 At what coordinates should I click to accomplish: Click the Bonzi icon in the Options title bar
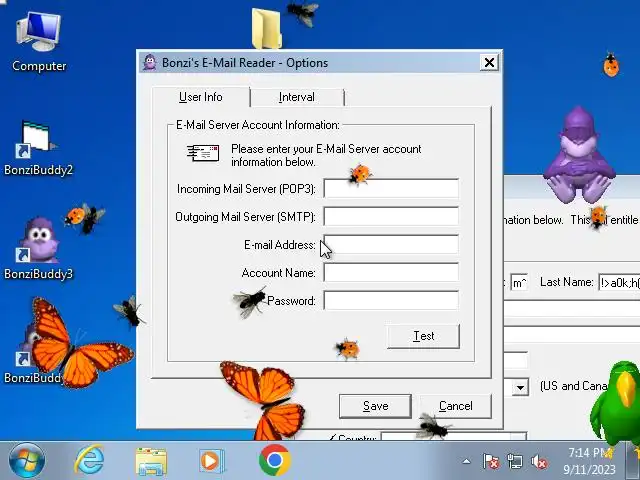(150, 62)
